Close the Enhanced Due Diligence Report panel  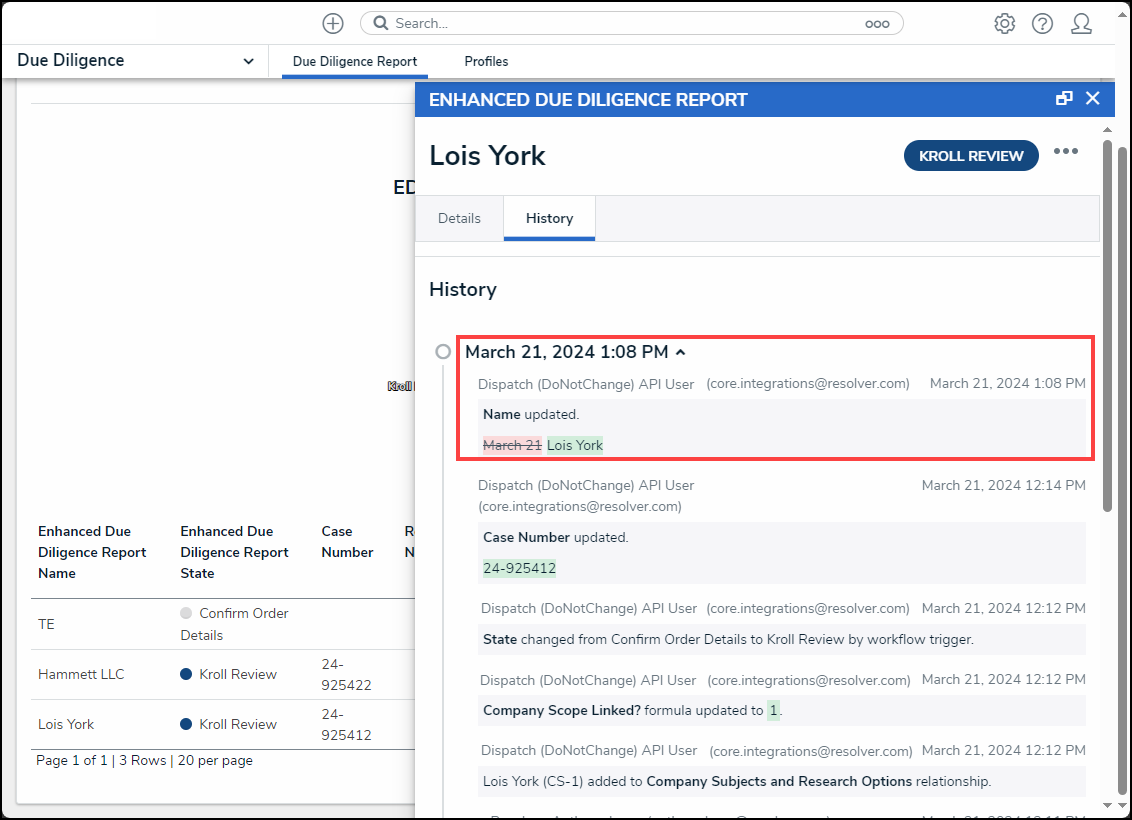1093,98
